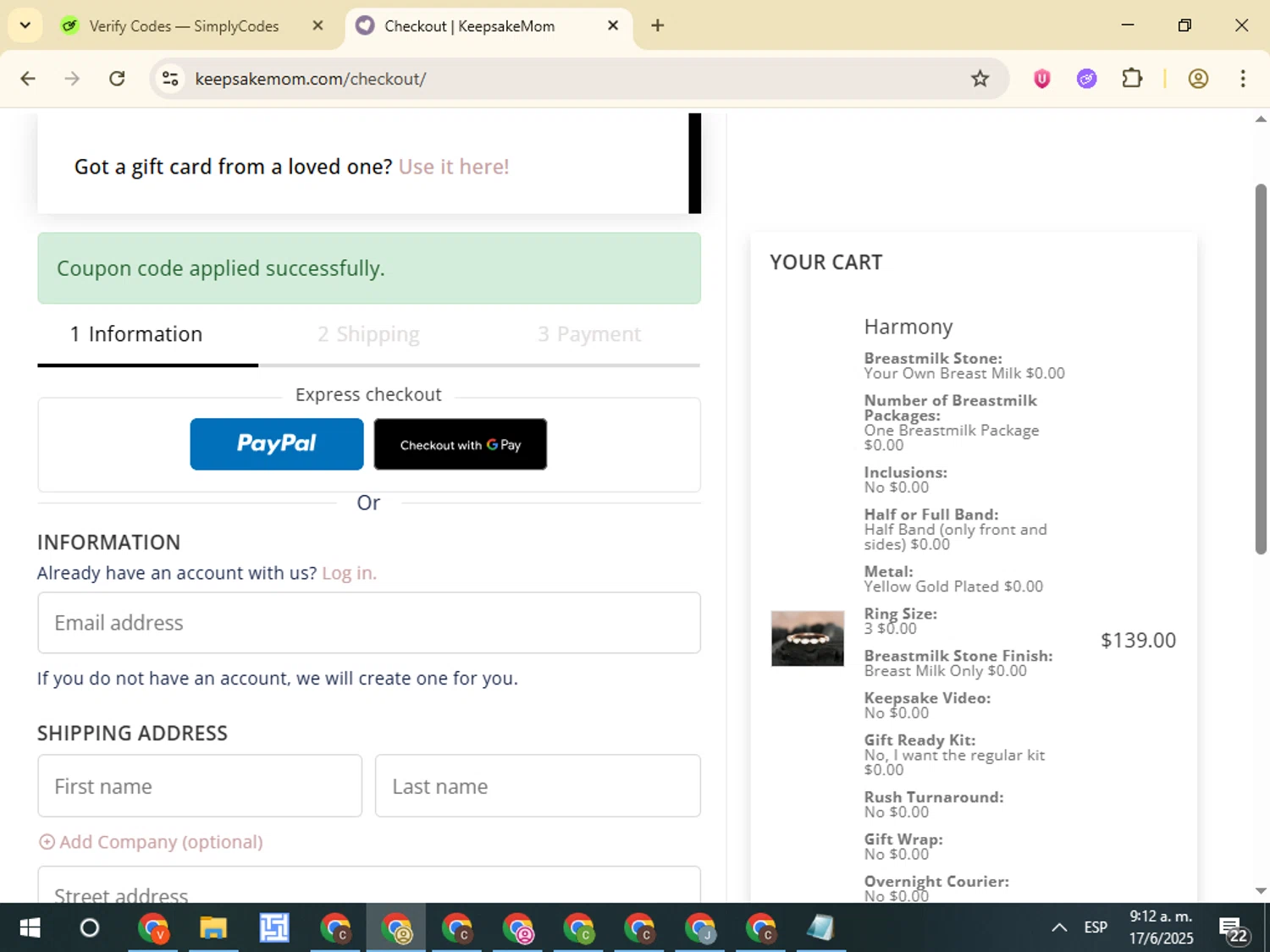Open the purple round extension icon
This screenshot has height=952, width=1270.
click(1087, 79)
